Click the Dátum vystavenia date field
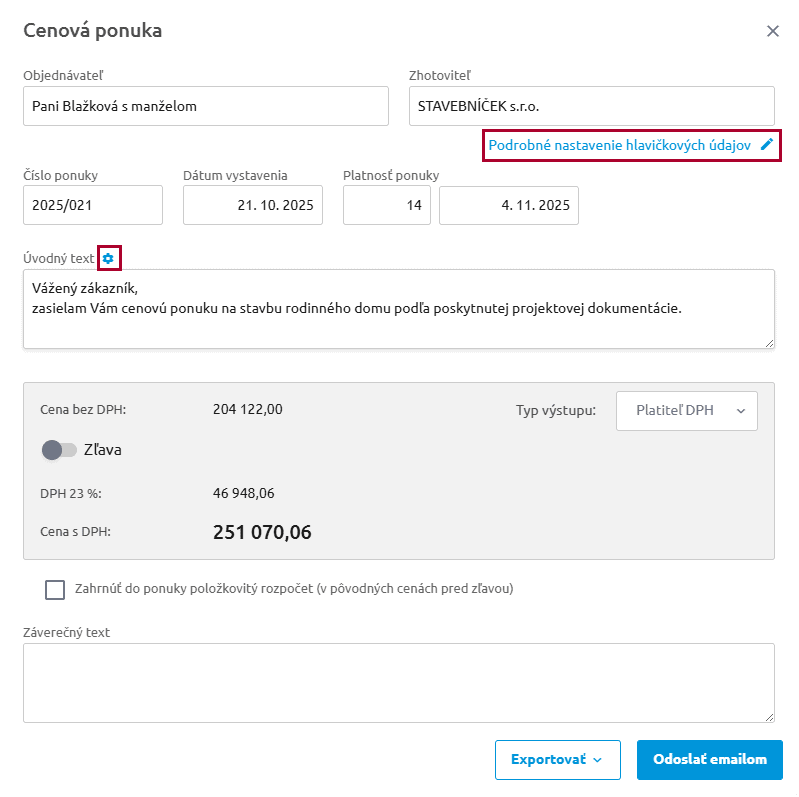Viewport: 799px width, 797px height. tap(252, 205)
